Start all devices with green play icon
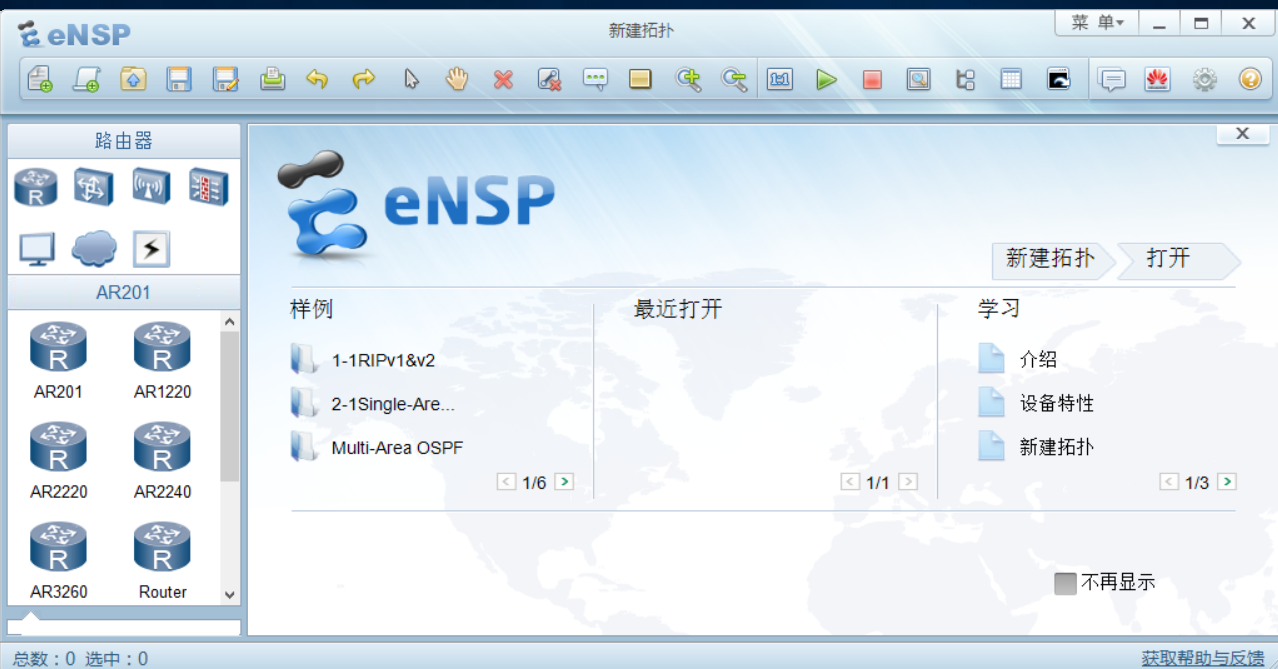1278x669 pixels. point(826,79)
